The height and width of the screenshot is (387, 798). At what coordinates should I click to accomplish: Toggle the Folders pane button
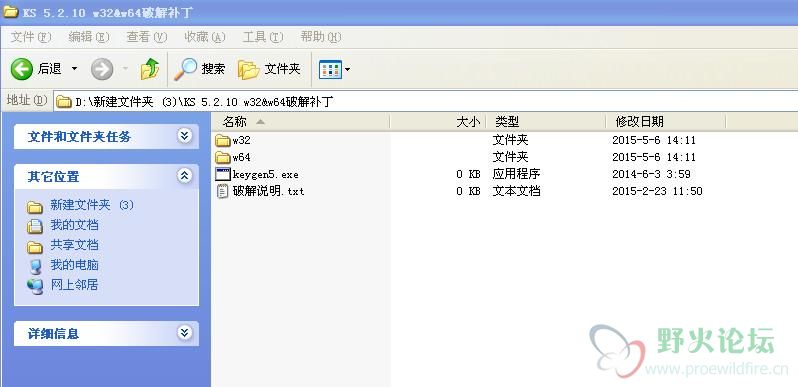[269, 69]
